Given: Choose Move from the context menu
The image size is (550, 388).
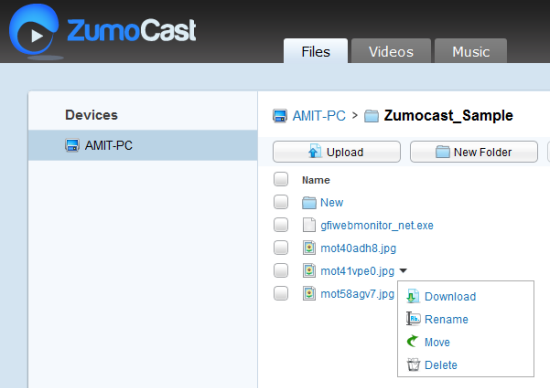Looking at the screenshot, I should [437, 342].
